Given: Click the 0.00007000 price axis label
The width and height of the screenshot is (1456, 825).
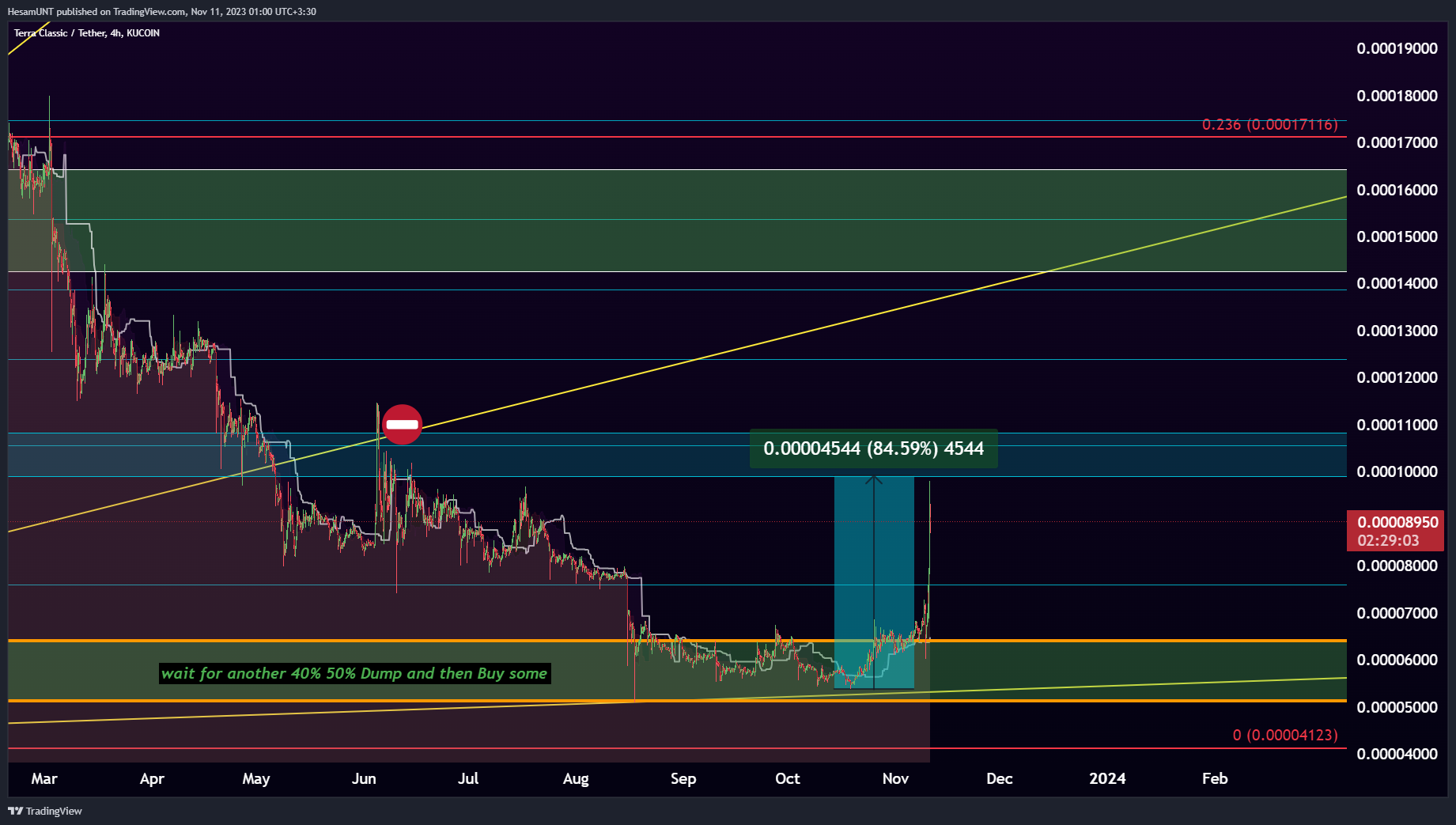Looking at the screenshot, I should click(x=1397, y=613).
